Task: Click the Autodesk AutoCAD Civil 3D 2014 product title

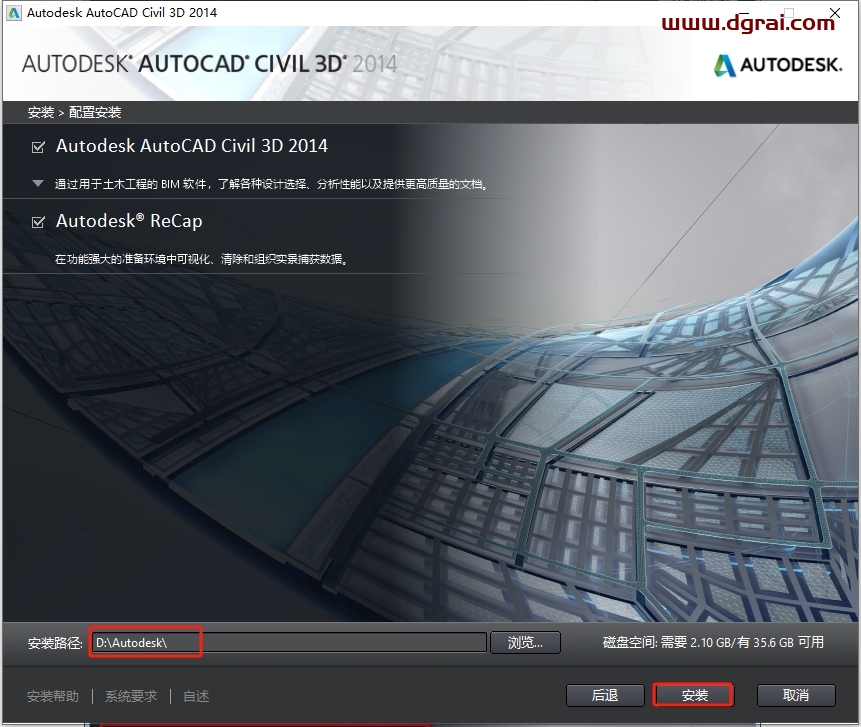Action: click(192, 146)
